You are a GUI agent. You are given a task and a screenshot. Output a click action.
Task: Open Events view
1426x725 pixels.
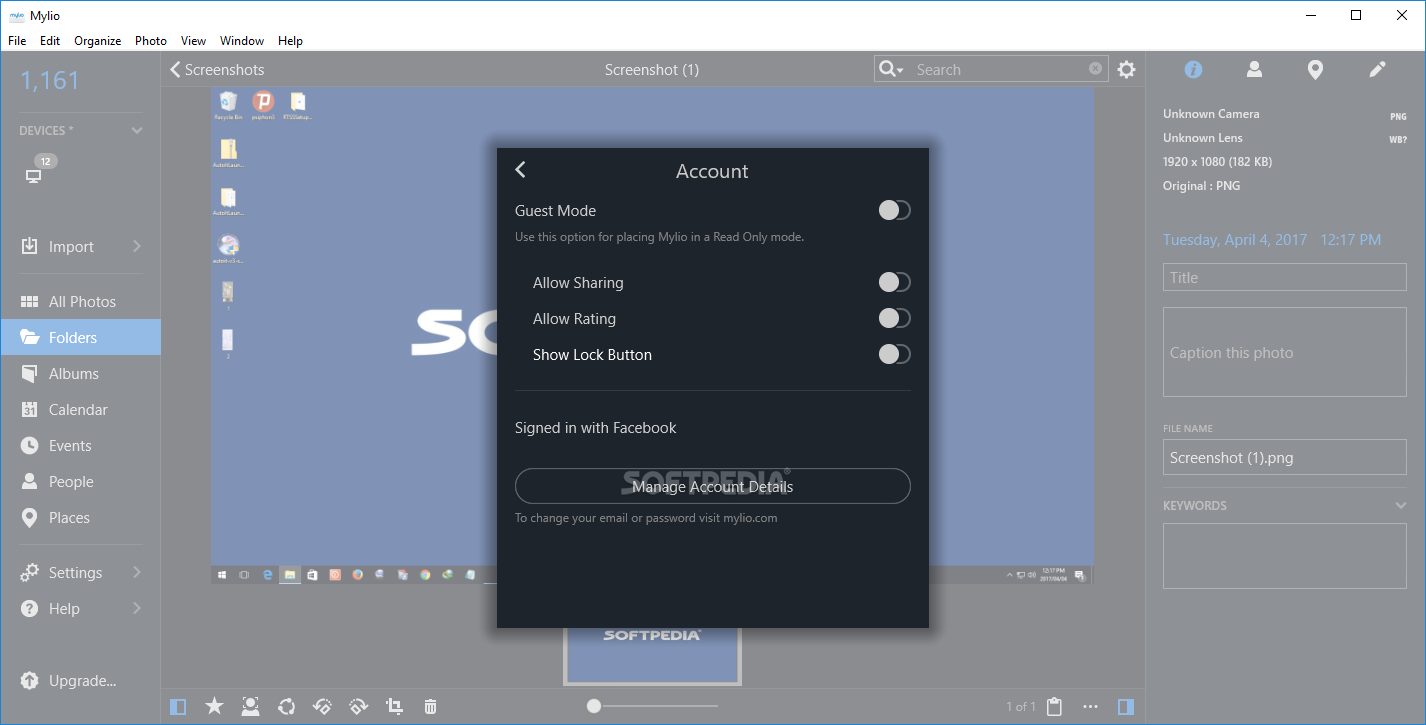pyautogui.click(x=80, y=445)
